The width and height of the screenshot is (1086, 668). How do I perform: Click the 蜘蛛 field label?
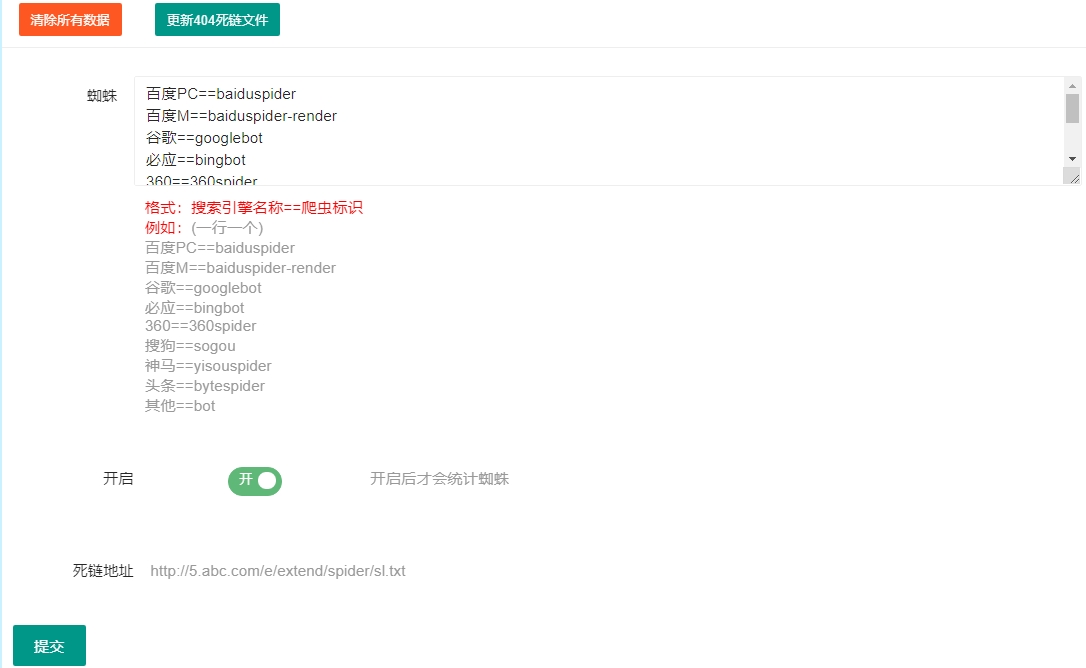pyautogui.click(x=102, y=96)
